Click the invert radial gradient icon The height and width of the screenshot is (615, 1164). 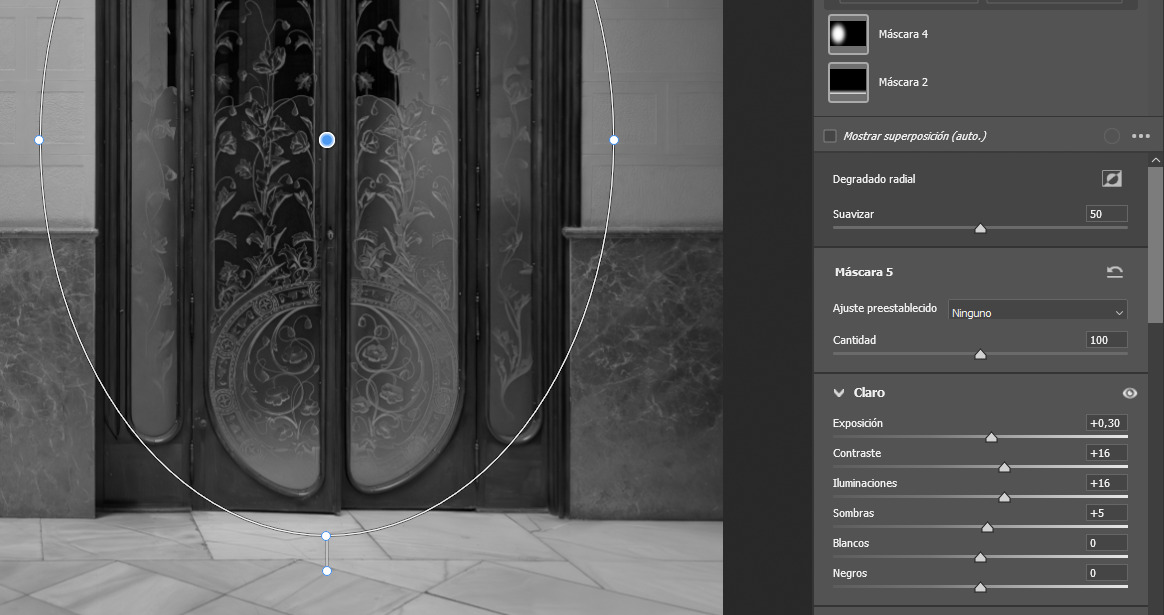[x=1111, y=179]
